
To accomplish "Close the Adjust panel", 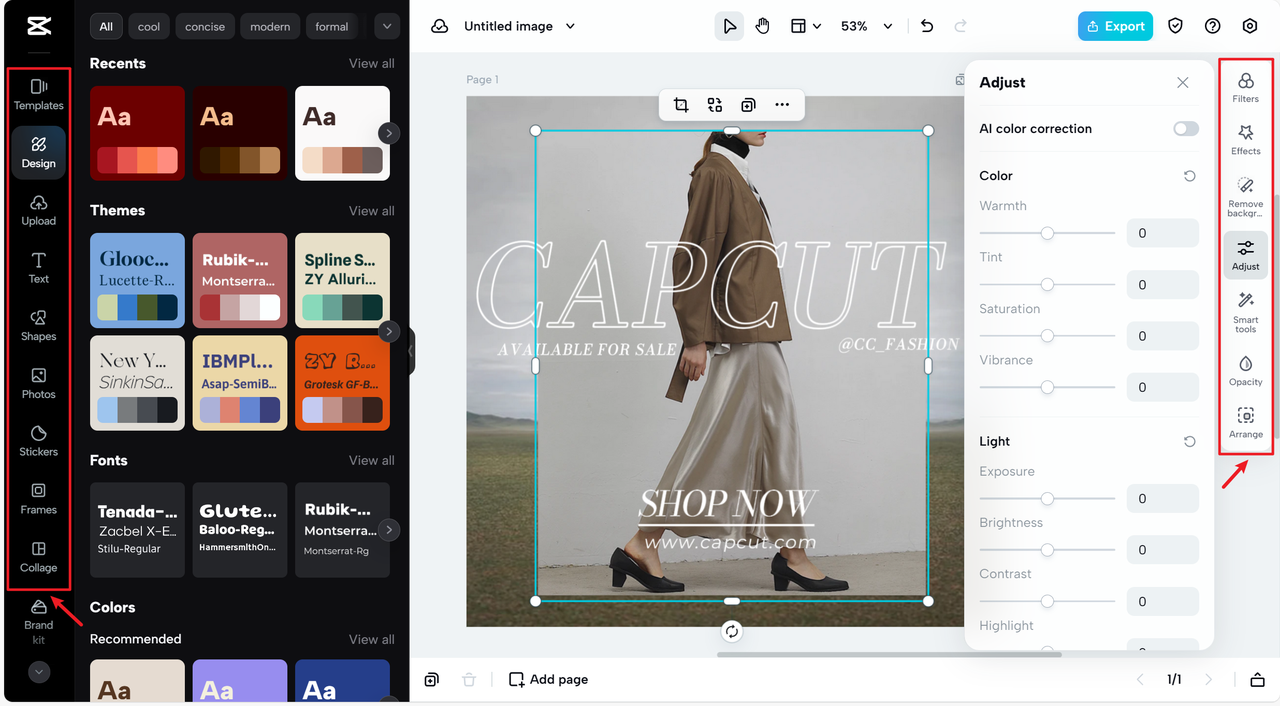I will pos(1183,83).
